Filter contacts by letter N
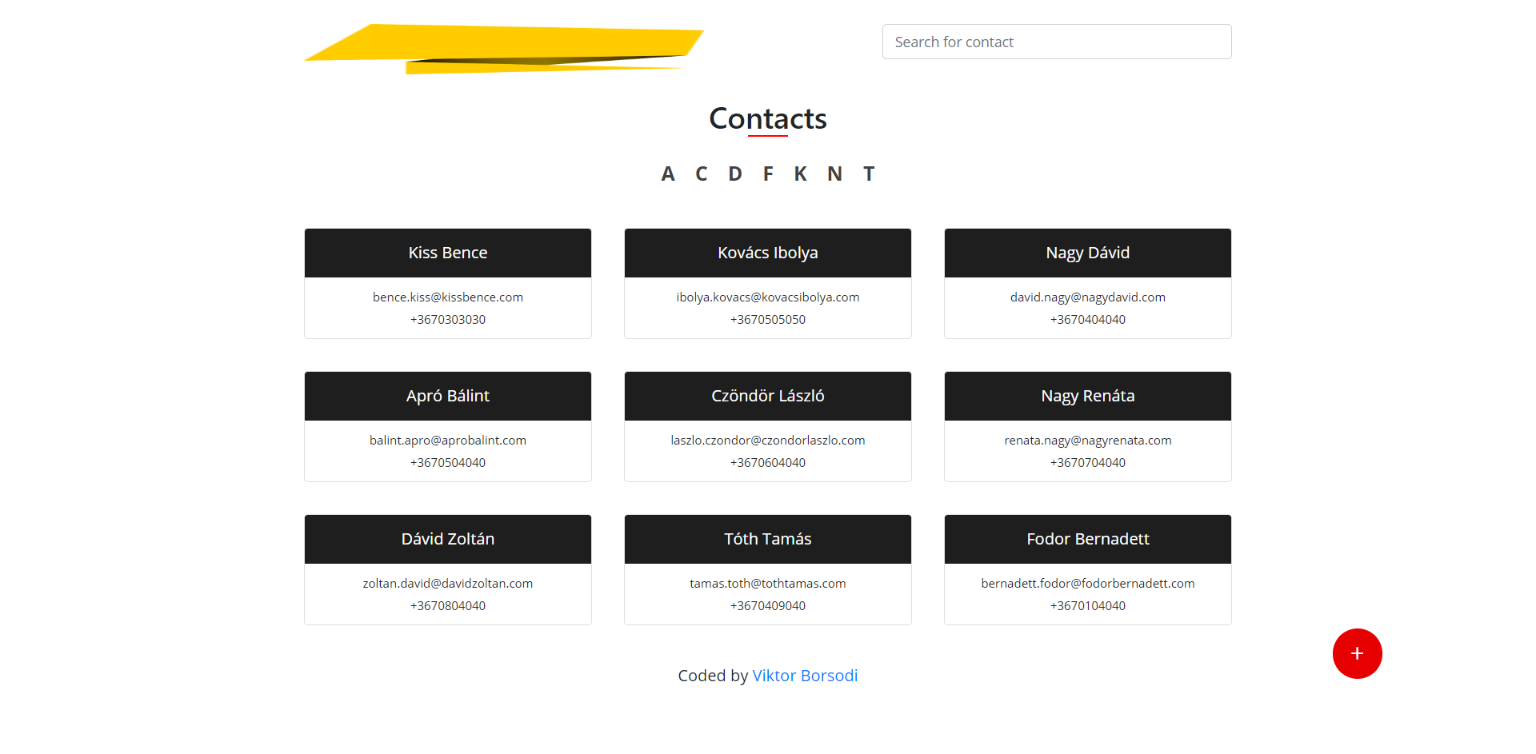The height and width of the screenshot is (754, 1536). (x=834, y=174)
